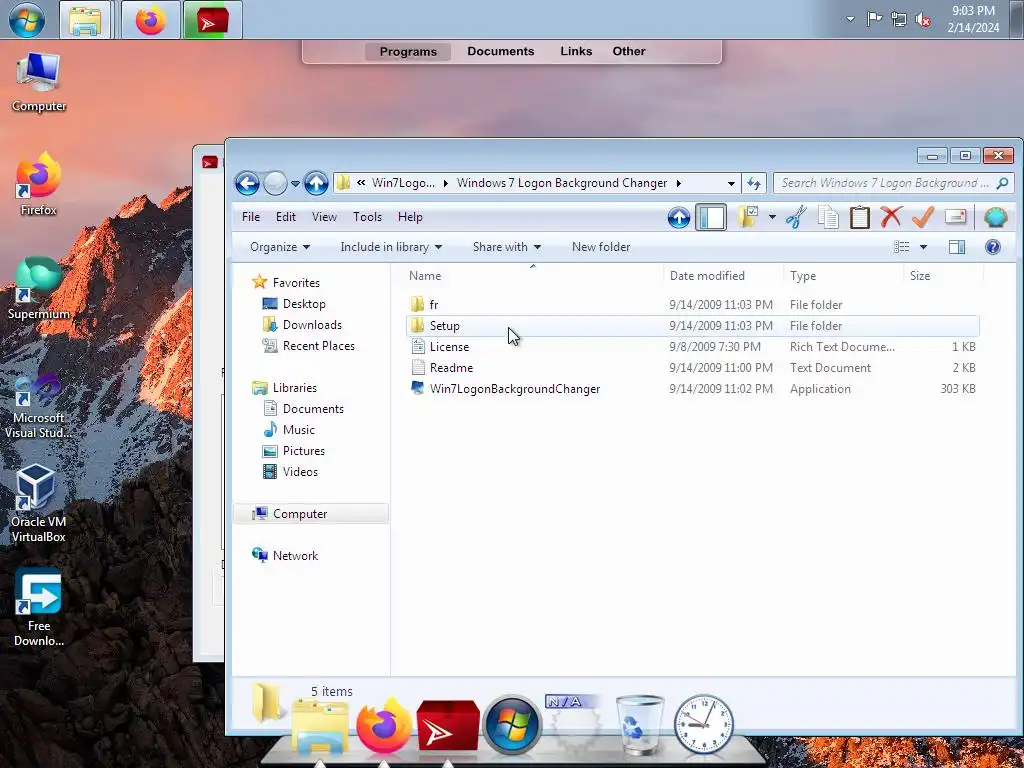Open the recent pages dropdown arrow
Screen dimensions: 1024x768
[x=295, y=184]
